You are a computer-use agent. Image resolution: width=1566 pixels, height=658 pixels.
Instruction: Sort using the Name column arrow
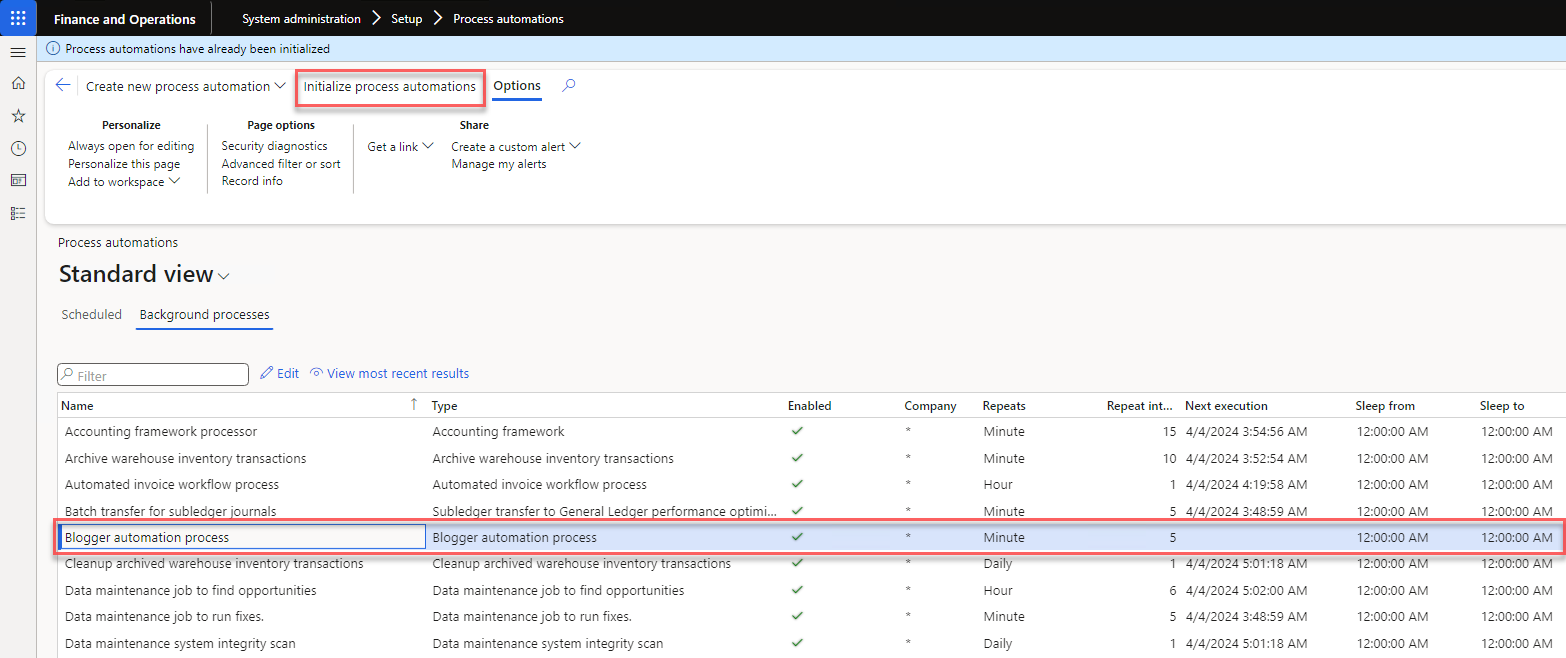[414, 405]
